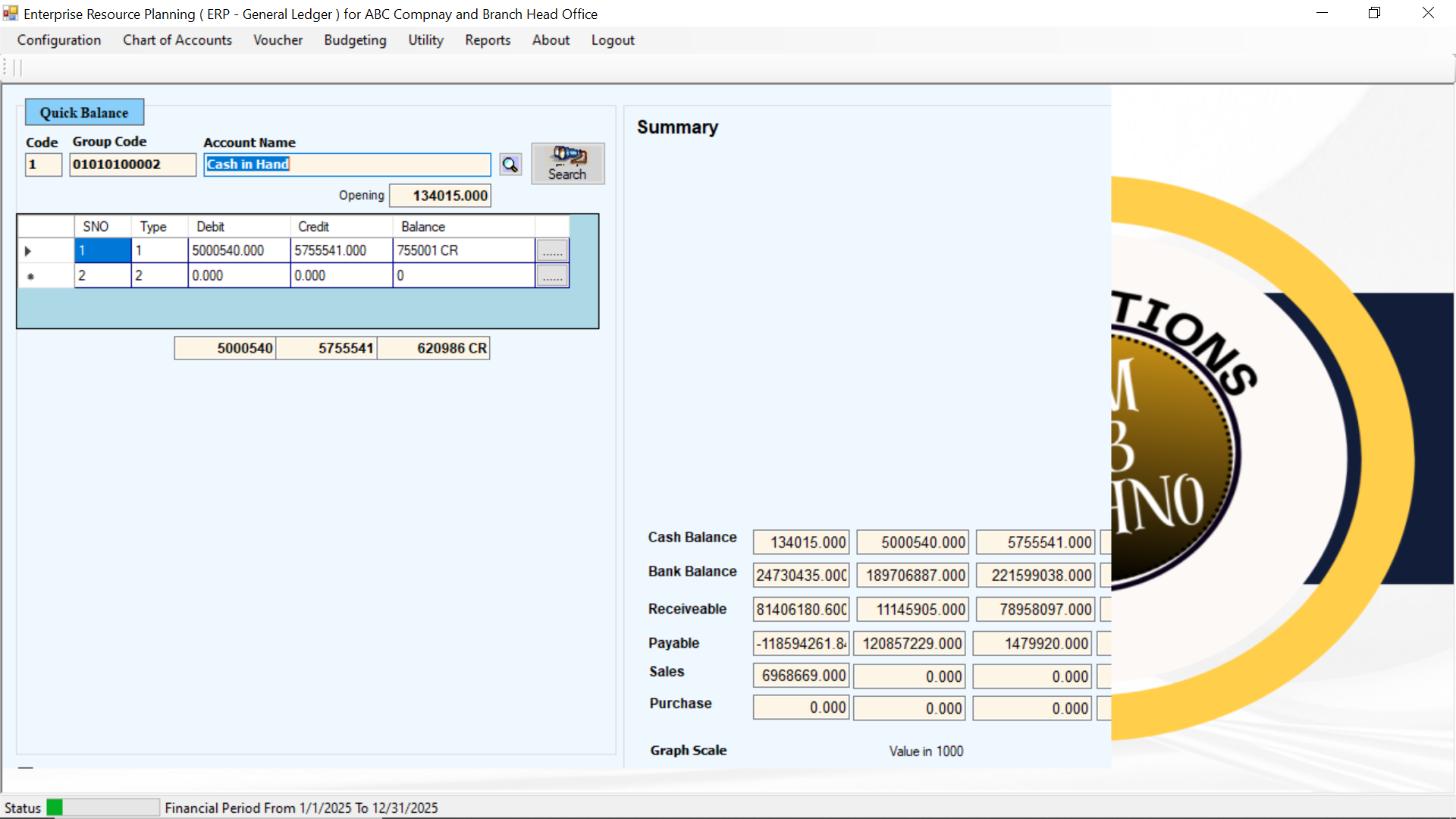Click the ellipsis button in the second grid row
Viewport: 1456px width, 819px height.
[552, 276]
